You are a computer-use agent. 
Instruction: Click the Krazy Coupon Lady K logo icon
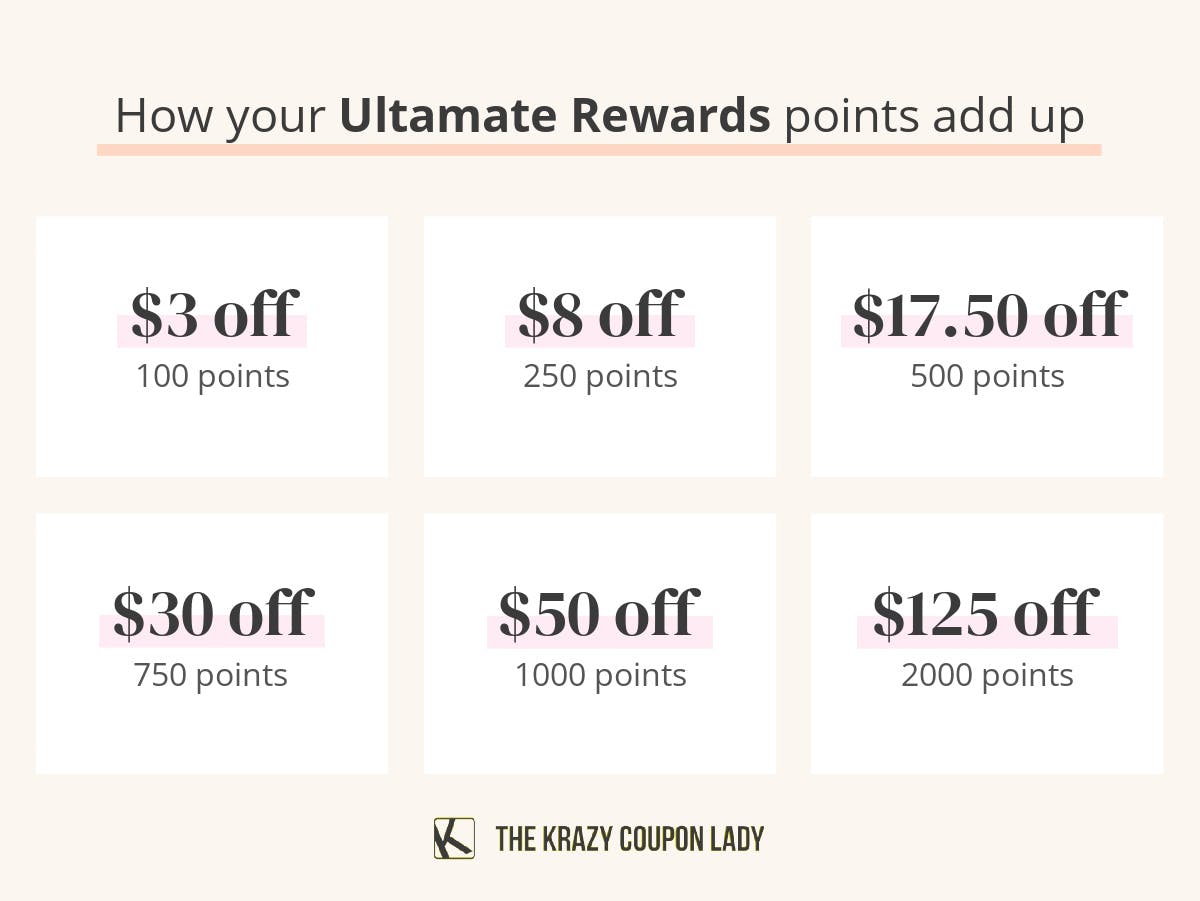(x=453, y=838)
